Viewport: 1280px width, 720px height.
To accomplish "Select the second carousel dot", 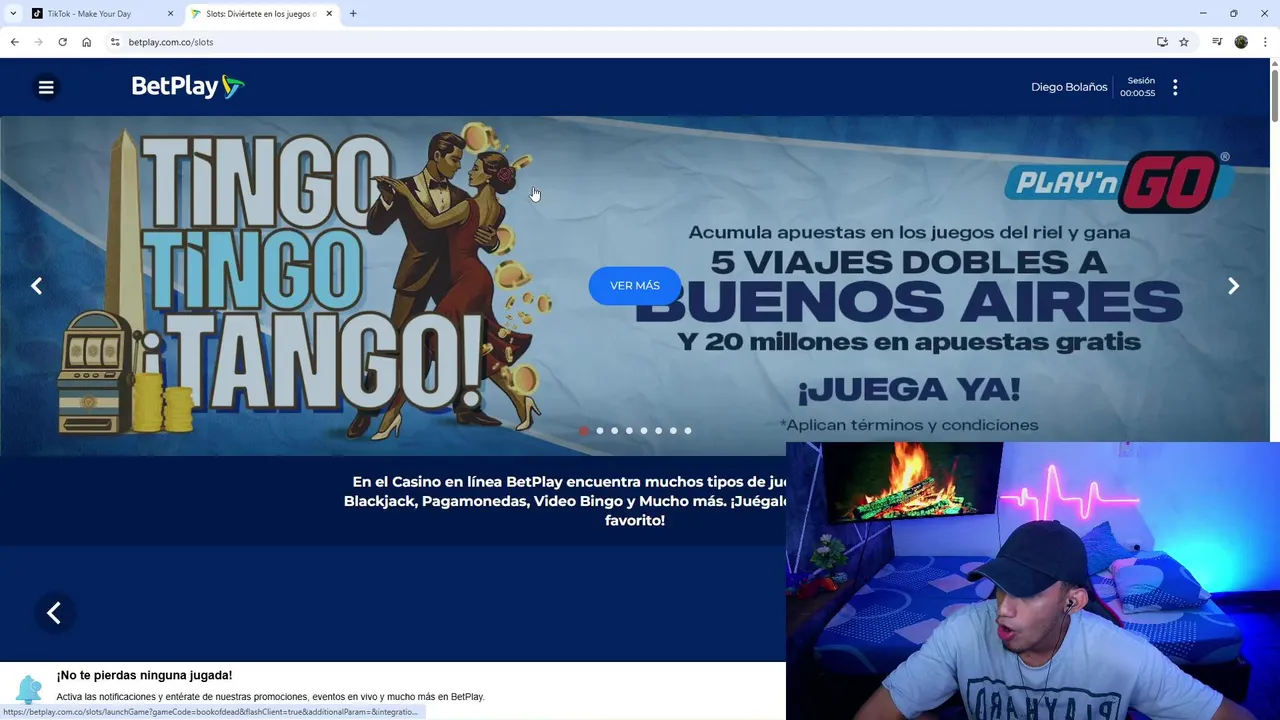I will pos(600,431).
